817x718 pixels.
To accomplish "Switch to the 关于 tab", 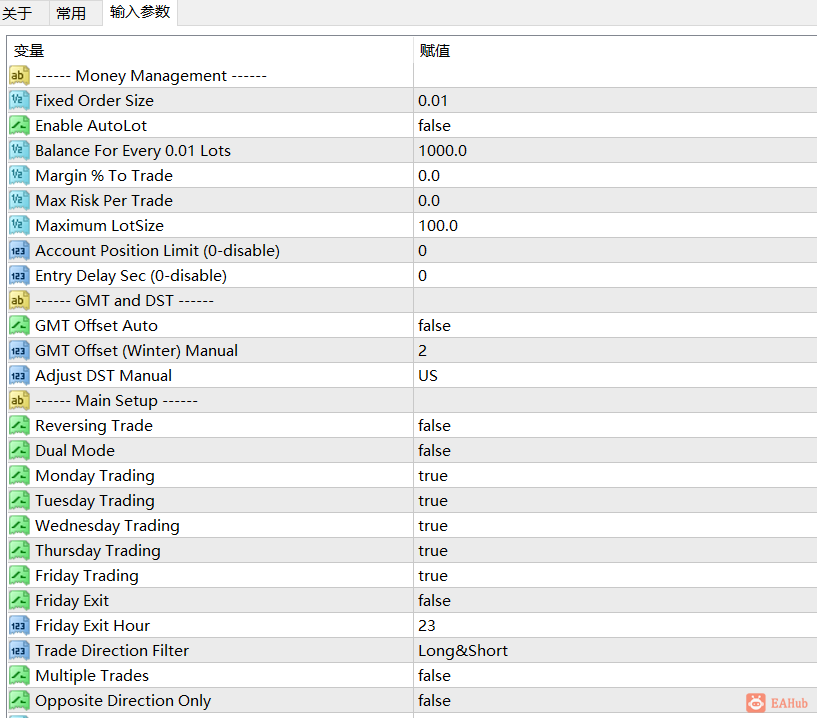I will (17, 13).
